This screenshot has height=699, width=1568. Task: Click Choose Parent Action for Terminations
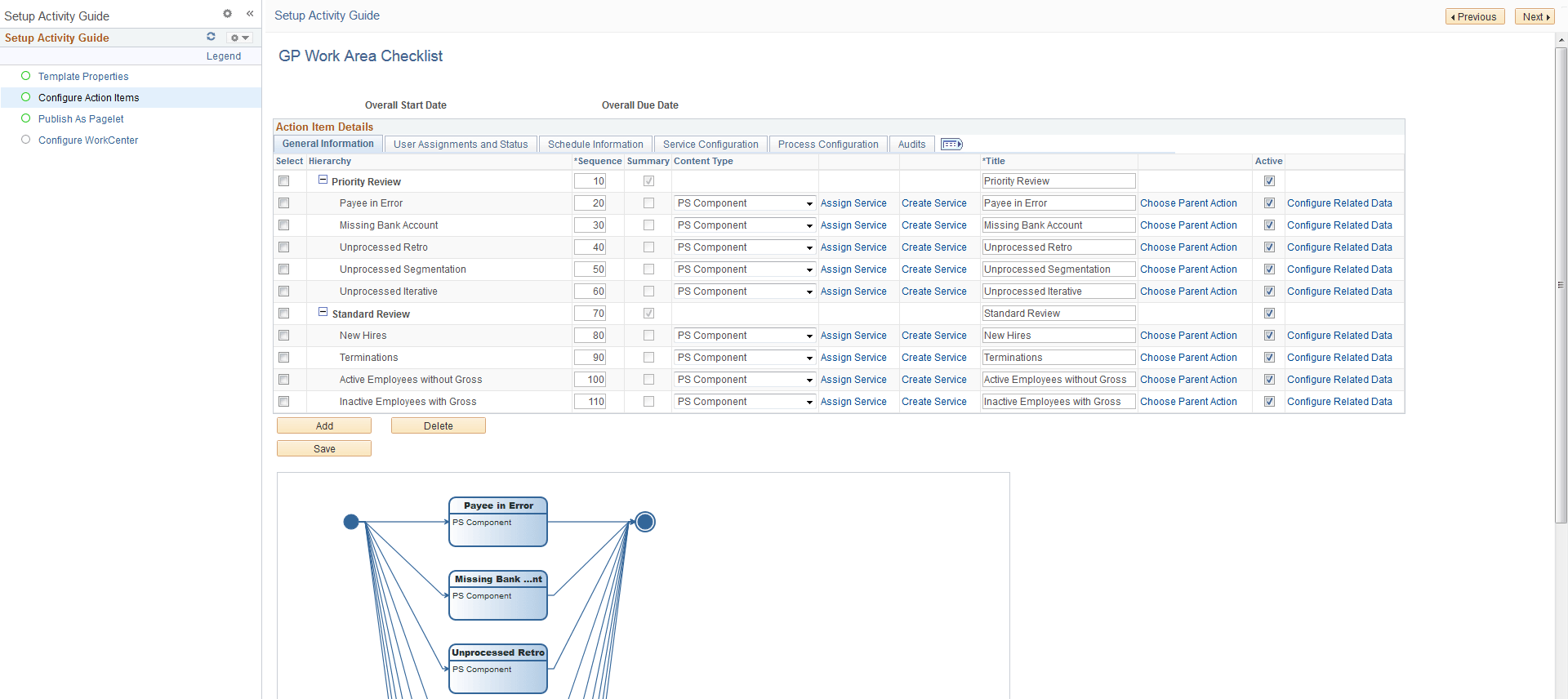click(1188, 358)
